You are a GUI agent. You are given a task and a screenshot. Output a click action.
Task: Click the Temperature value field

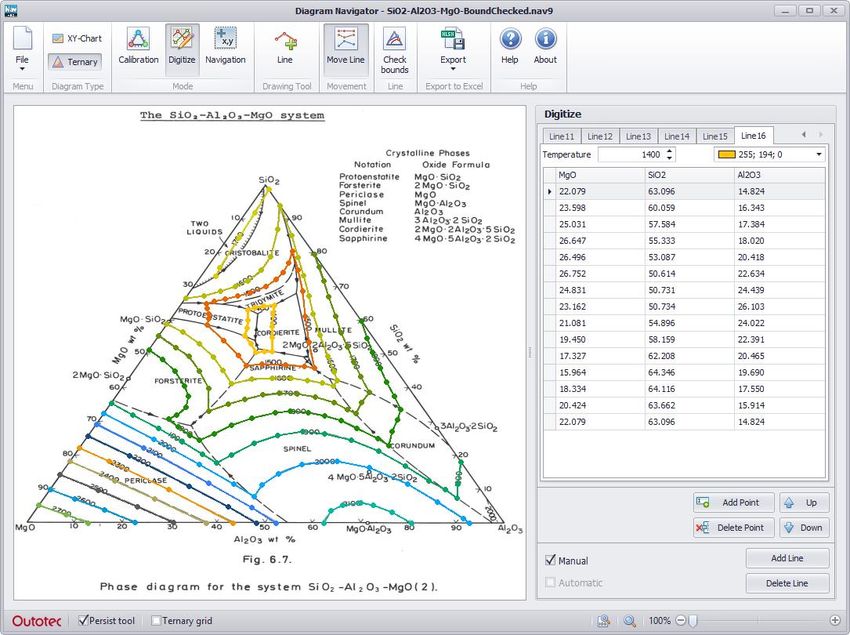point(631,155)
